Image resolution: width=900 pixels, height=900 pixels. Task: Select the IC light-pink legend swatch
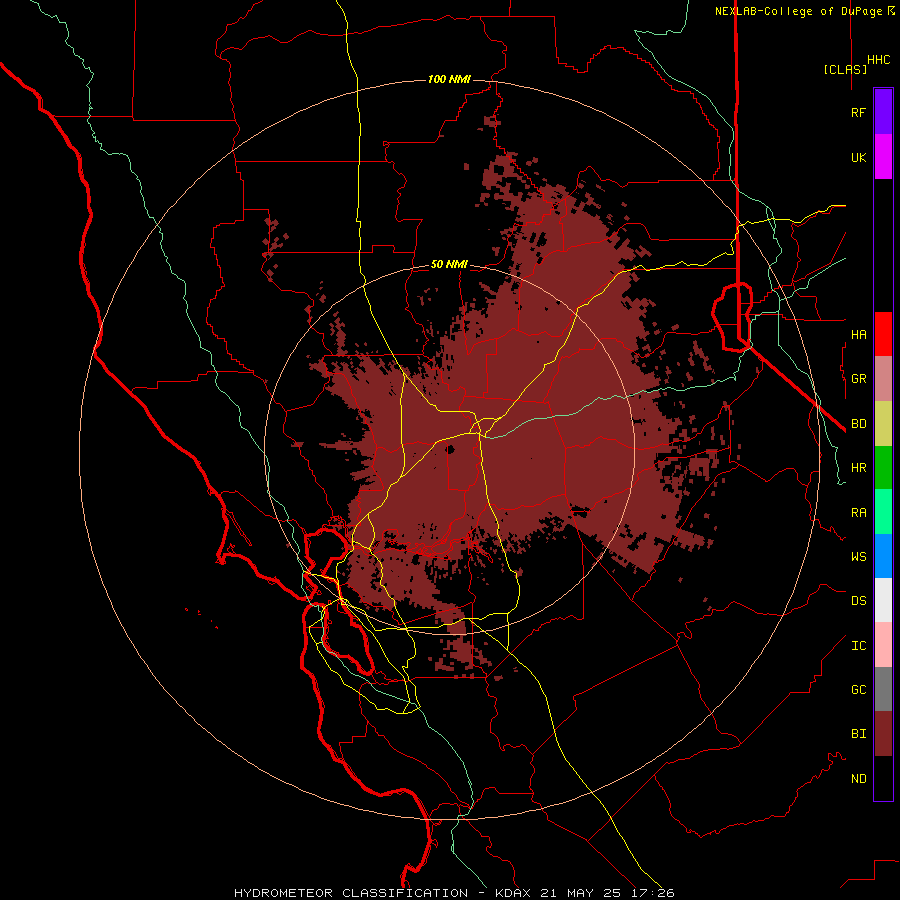pyautogui.click(x=883, y=645)
